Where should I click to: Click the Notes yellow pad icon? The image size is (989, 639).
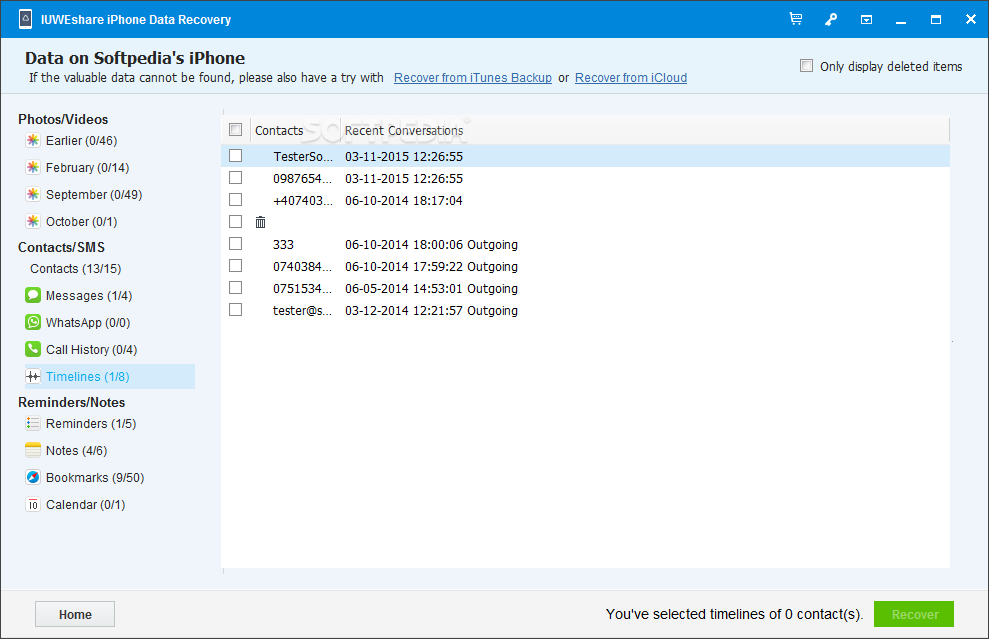tap(33, 450)
